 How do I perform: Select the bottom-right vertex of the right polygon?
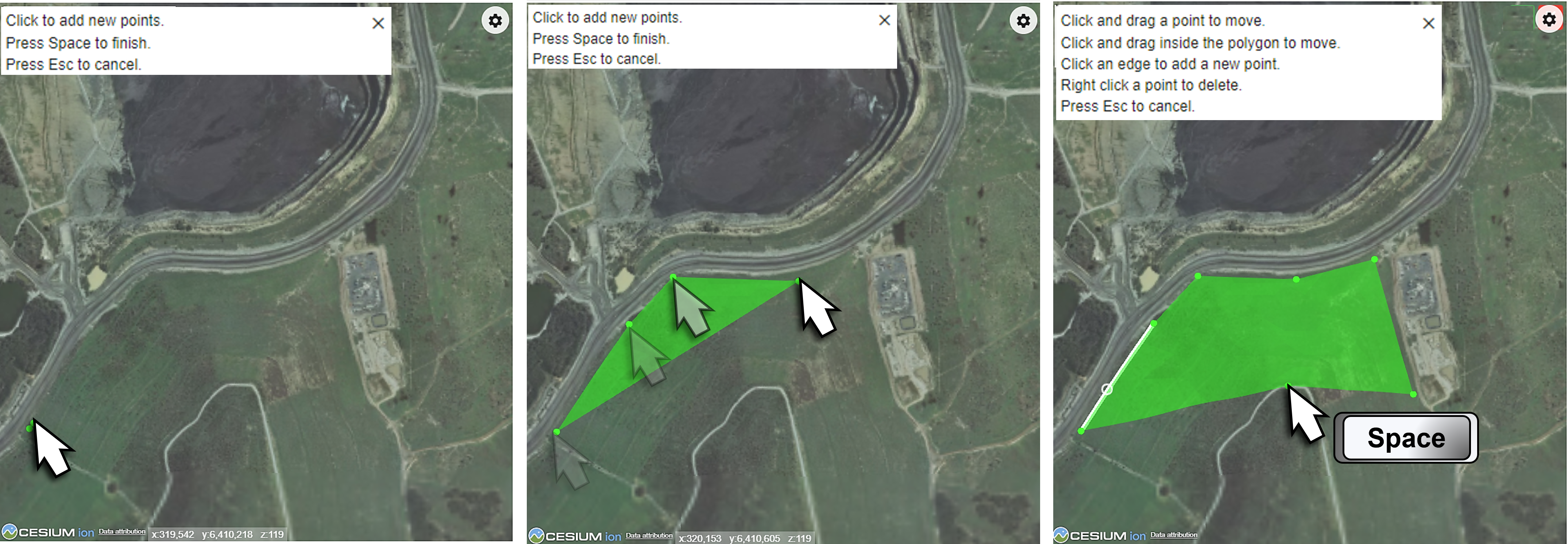point(1413,394)
